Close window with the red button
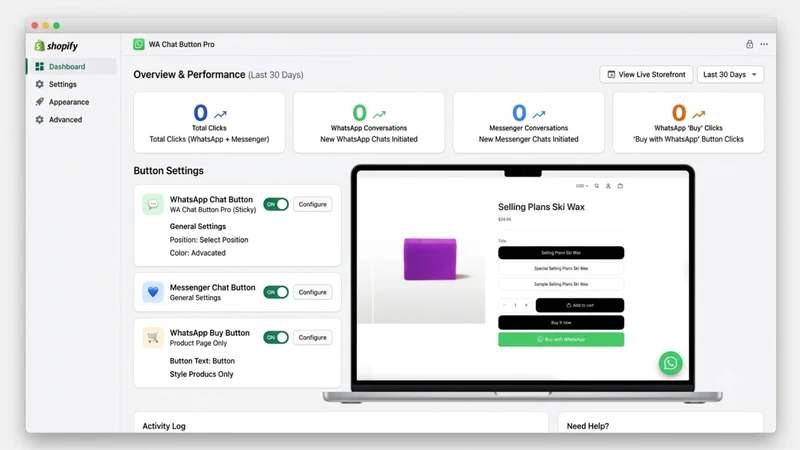800x450 pixels. 35,26
